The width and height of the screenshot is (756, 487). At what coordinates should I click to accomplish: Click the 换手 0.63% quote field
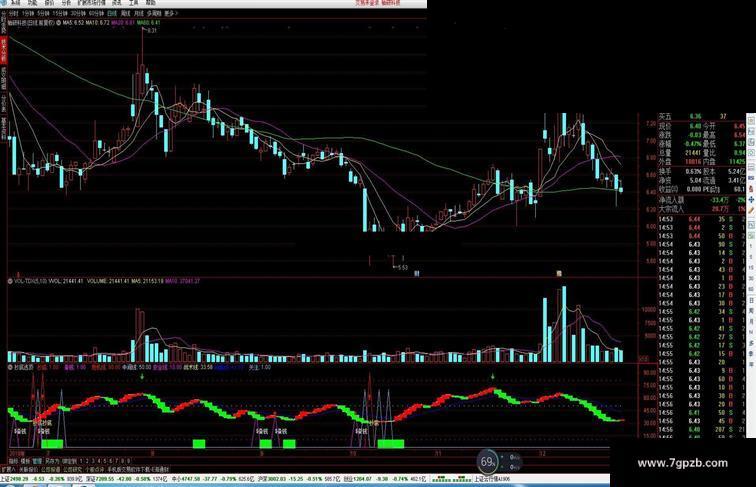[680, 171]
